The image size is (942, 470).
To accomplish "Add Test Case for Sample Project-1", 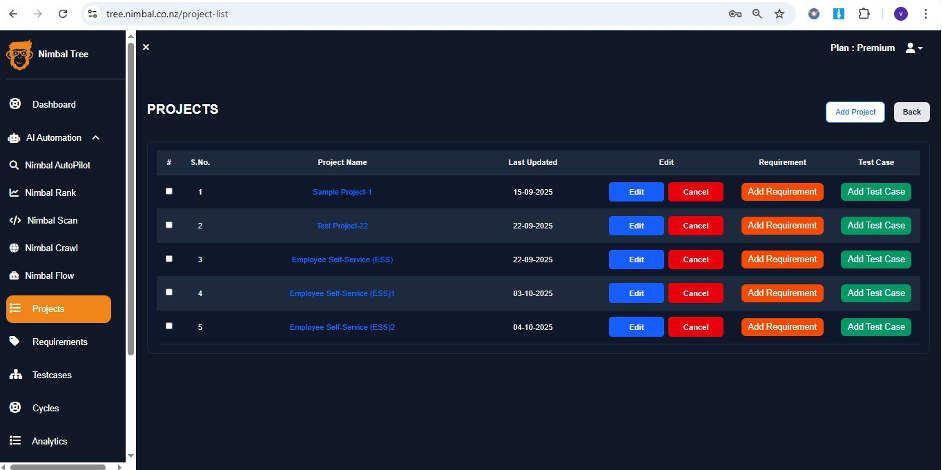I will tap(876, 192).
